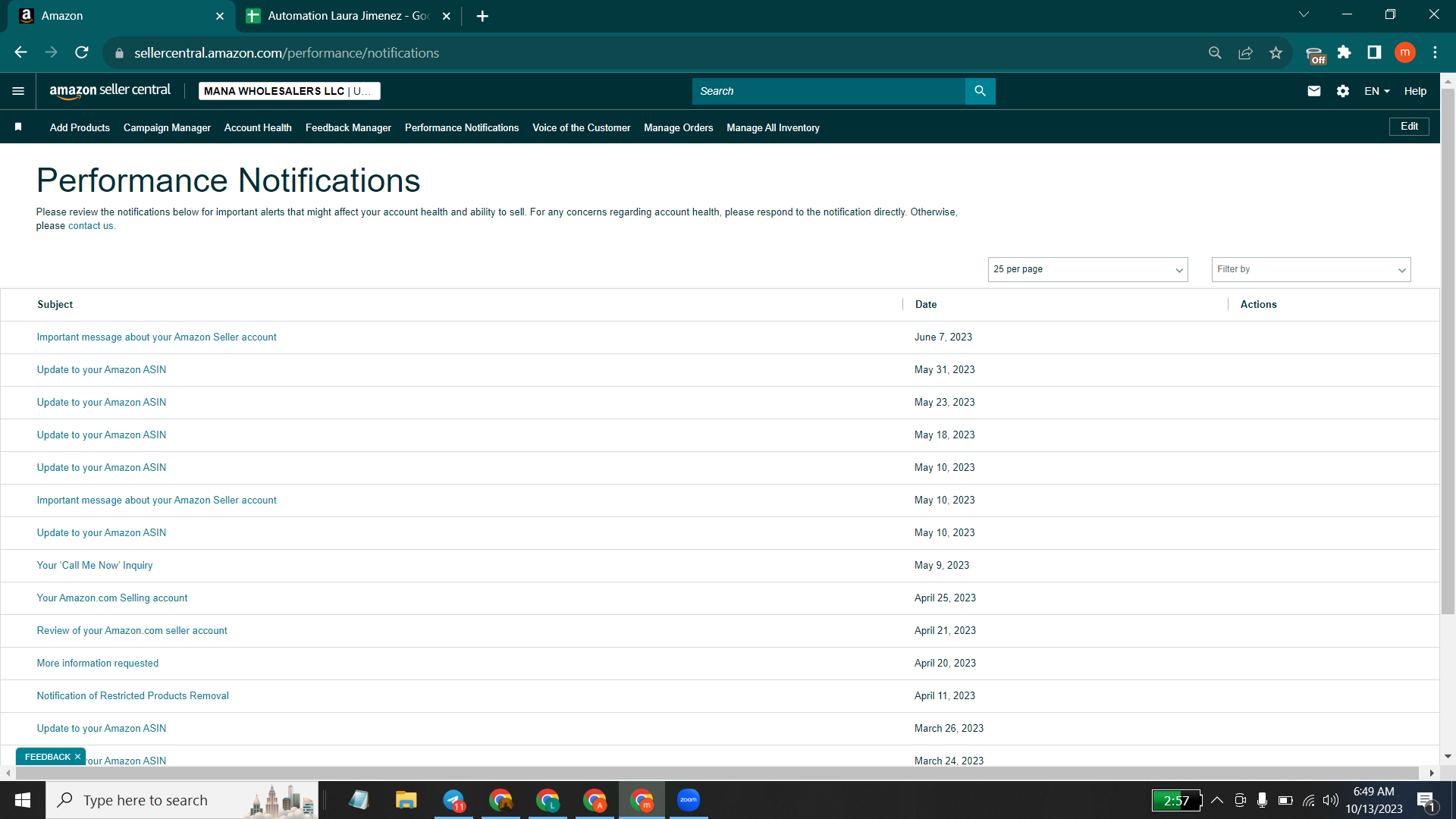
Task: Open Add Products menu item
Action: [x=80, y=127]
